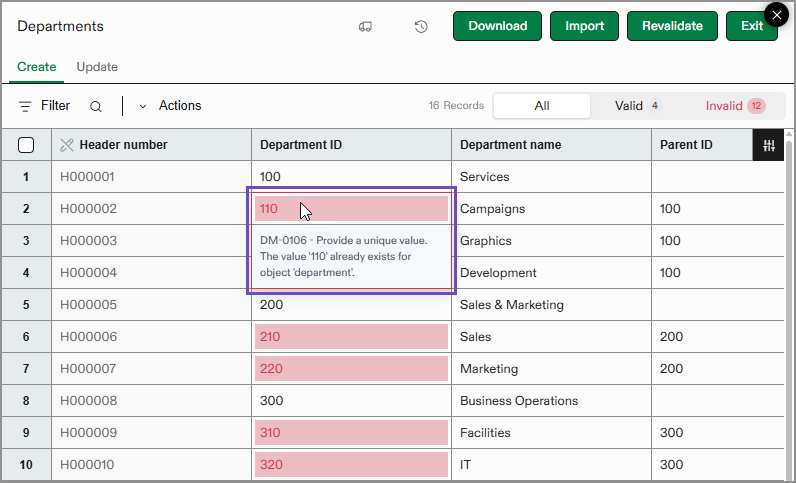This screenshot has width=796, height=483.
Task: Tick the select-all checkbox in header row
Action: (26, 145)
